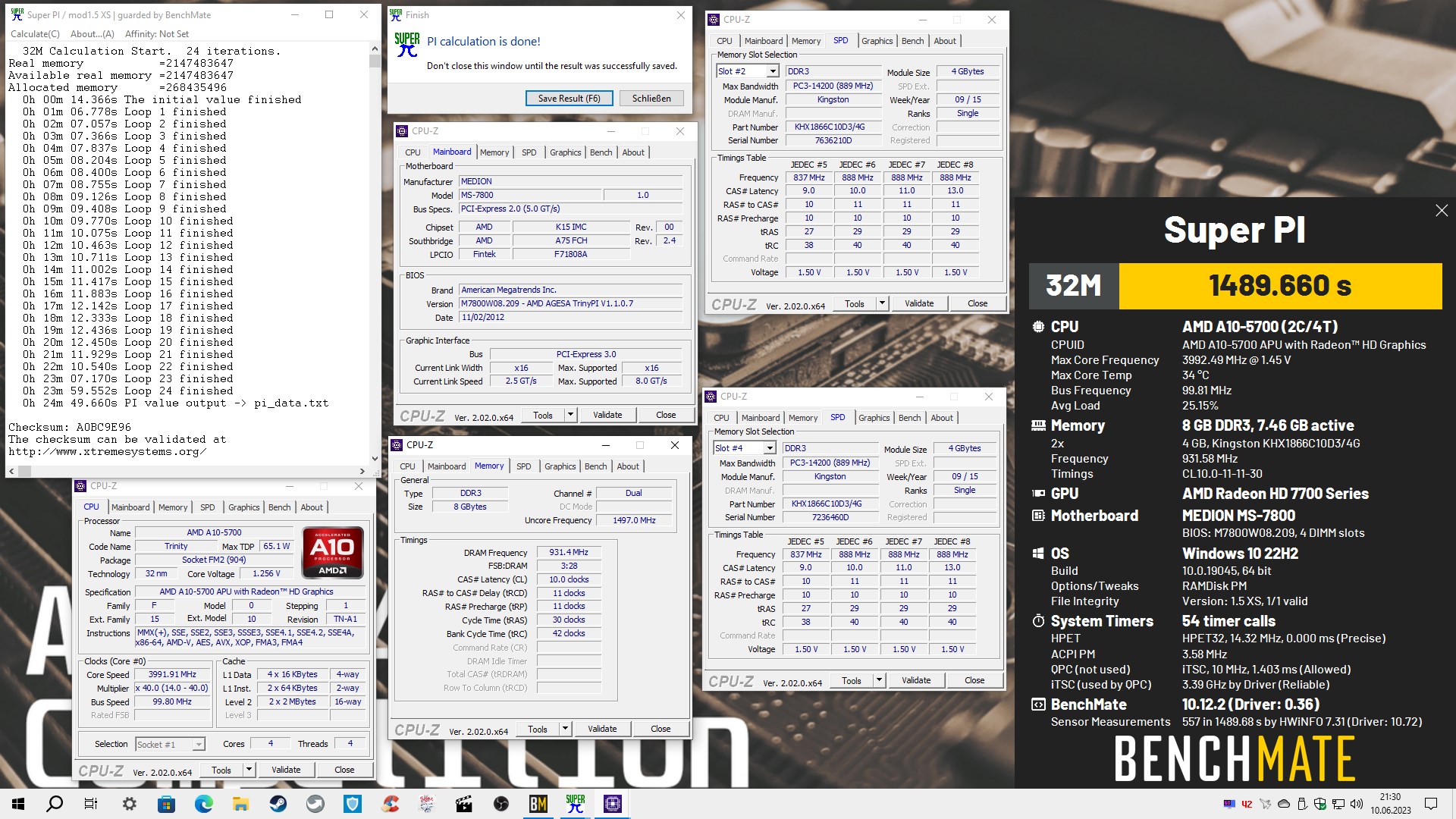Expand Tools arrow in Slot #4 SPD window

[878, 680]
